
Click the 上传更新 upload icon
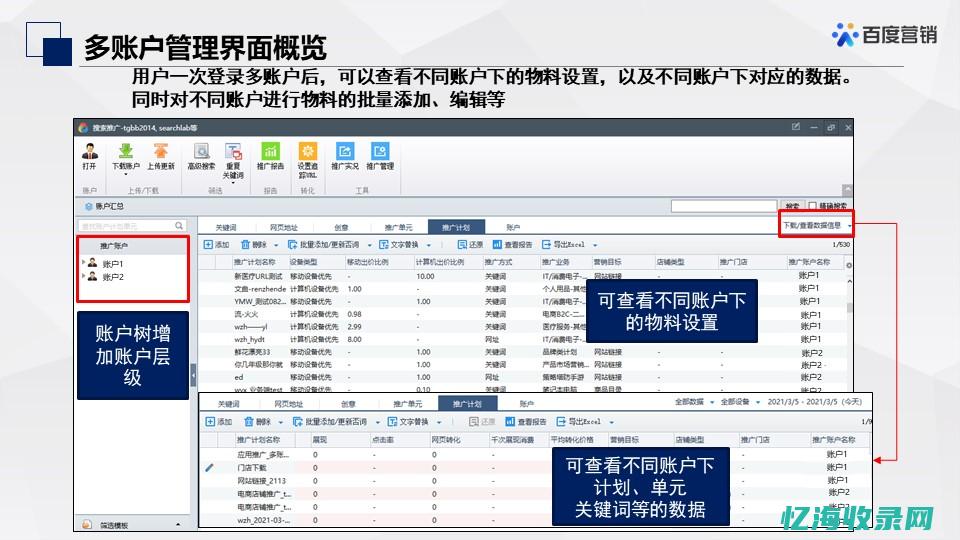[161, 153]
